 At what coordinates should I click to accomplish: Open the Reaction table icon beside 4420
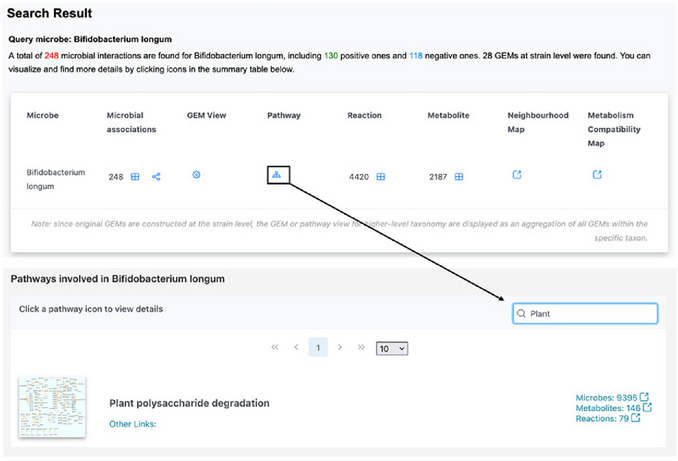pyautogui.click(x=381, y=176)
